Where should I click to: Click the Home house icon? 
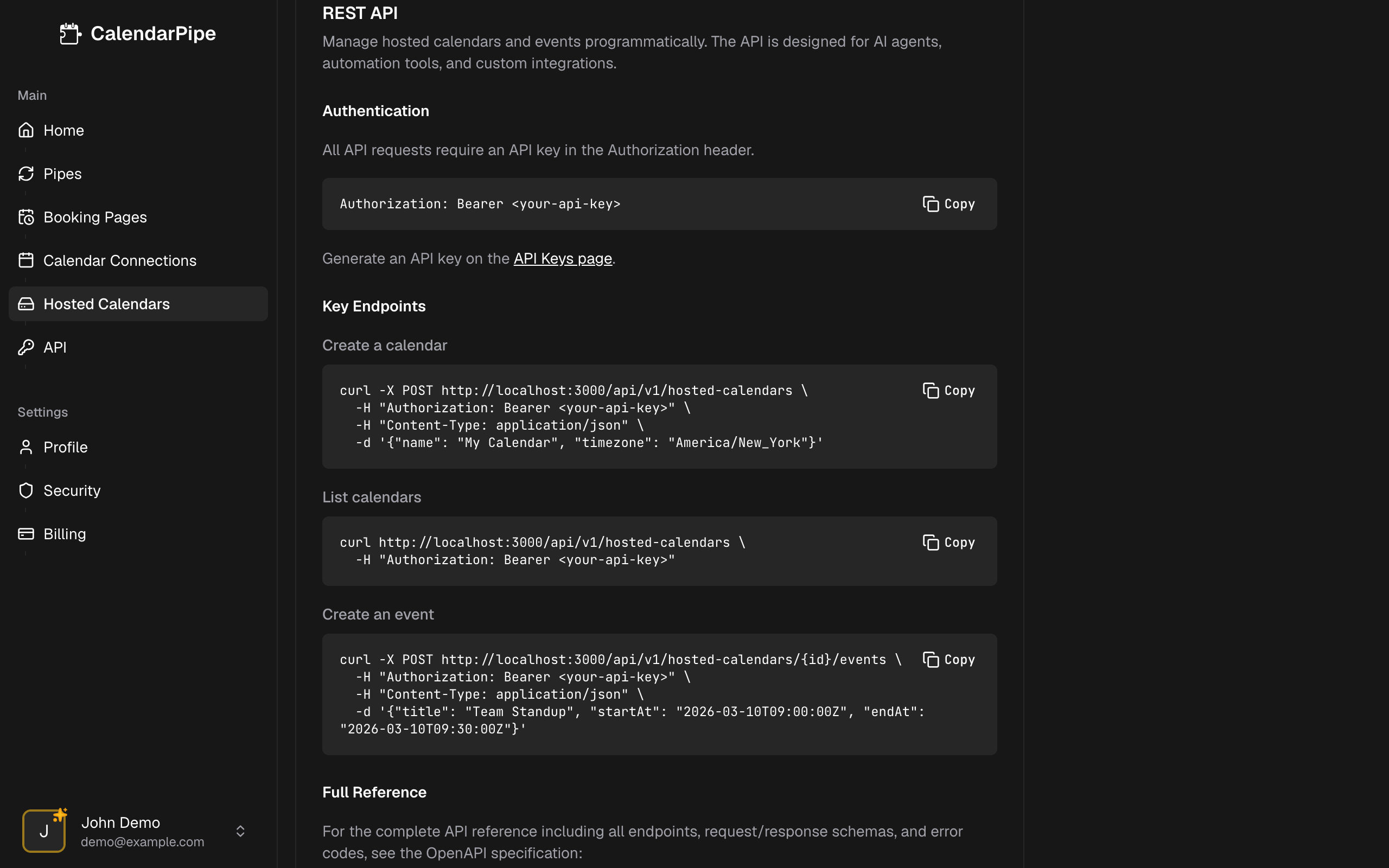pos(26,130)
